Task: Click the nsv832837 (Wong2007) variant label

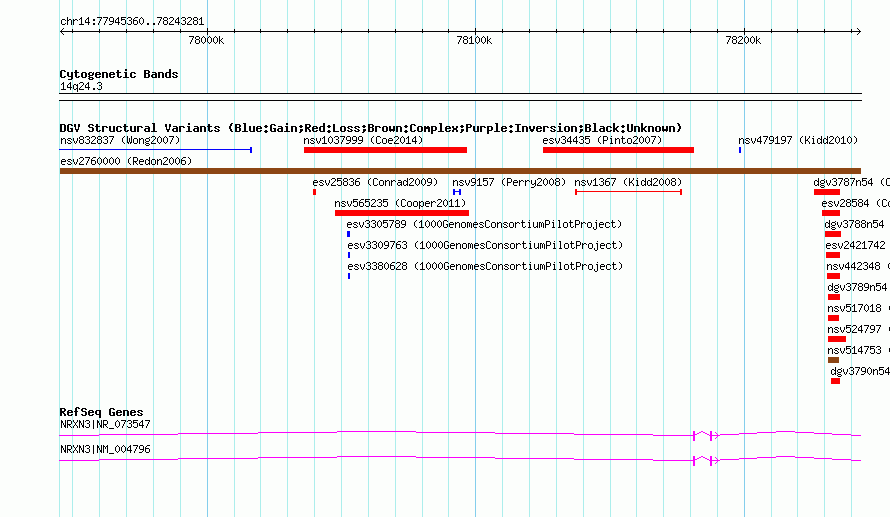Action: click(120, 140)
